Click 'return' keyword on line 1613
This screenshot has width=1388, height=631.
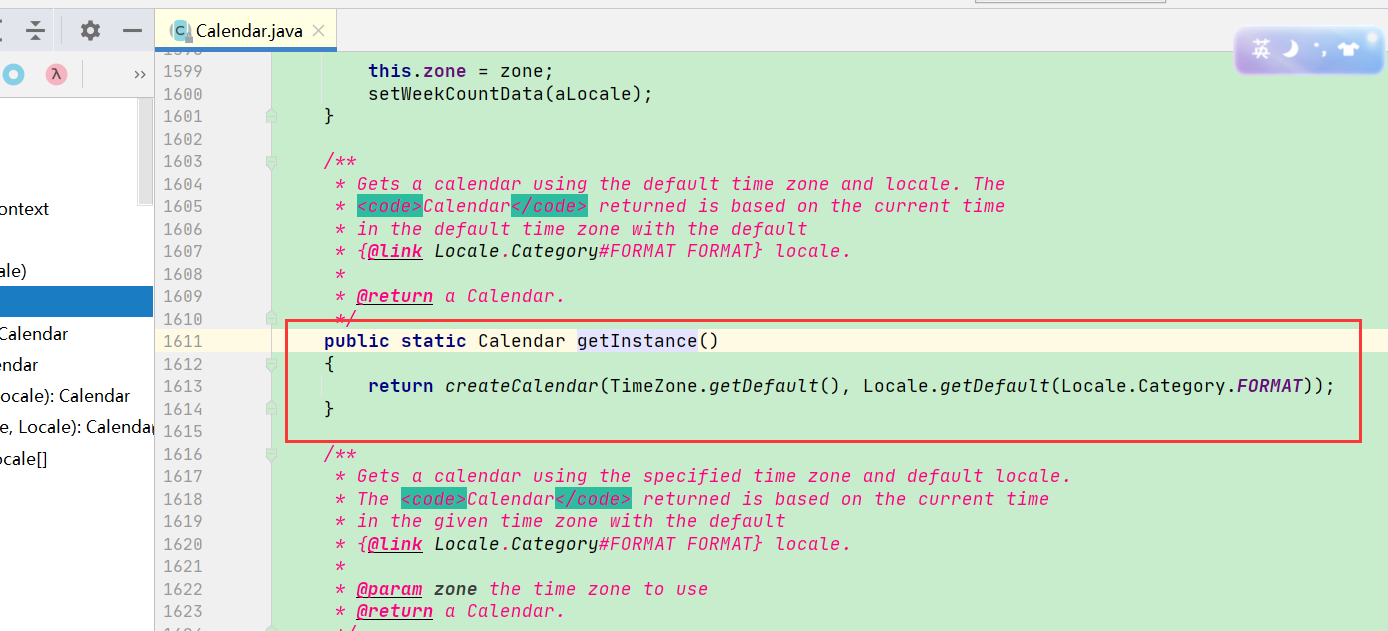pyautogui.click(x=401, y=386)
